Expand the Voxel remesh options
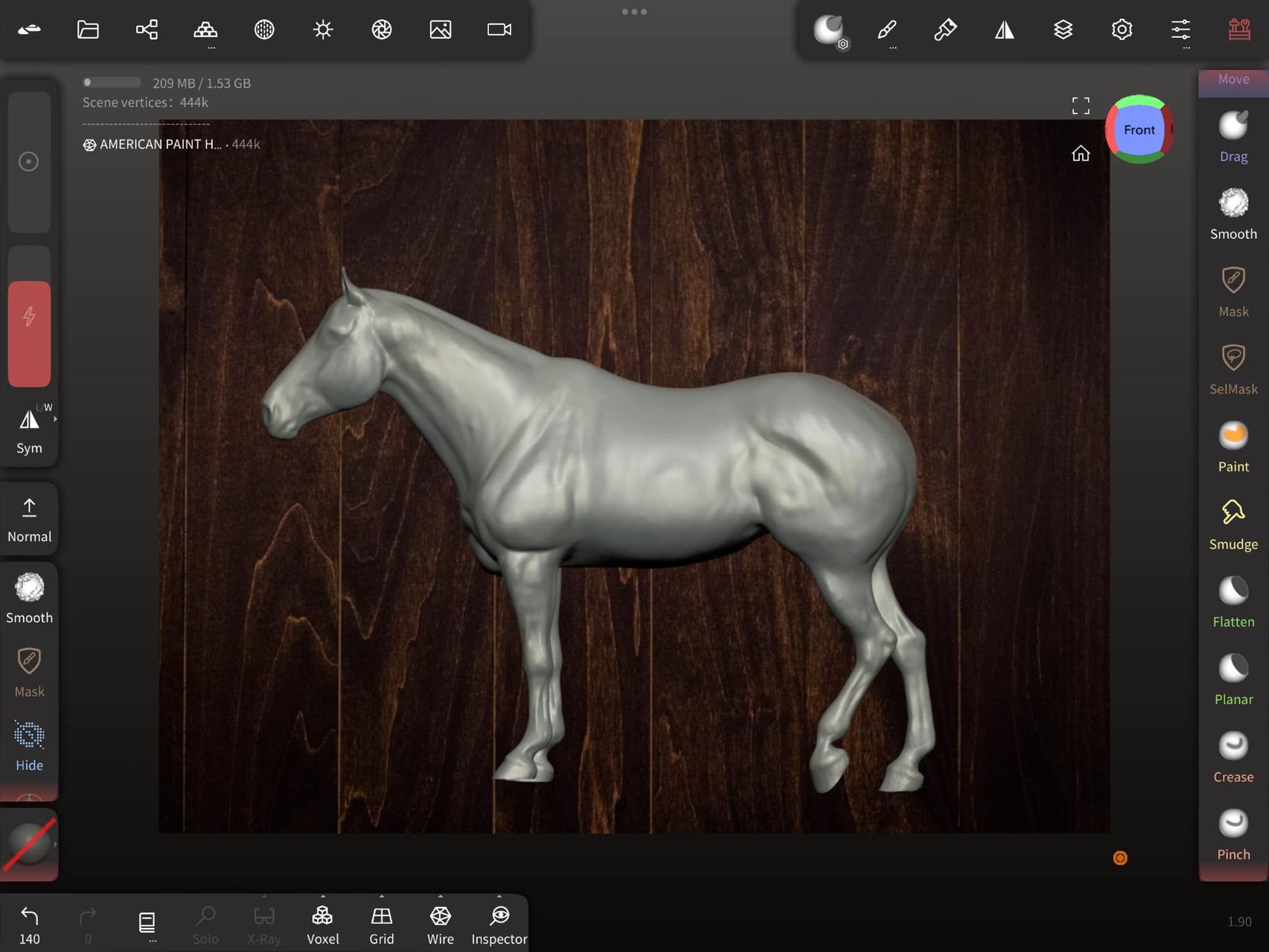 point(323,897)
